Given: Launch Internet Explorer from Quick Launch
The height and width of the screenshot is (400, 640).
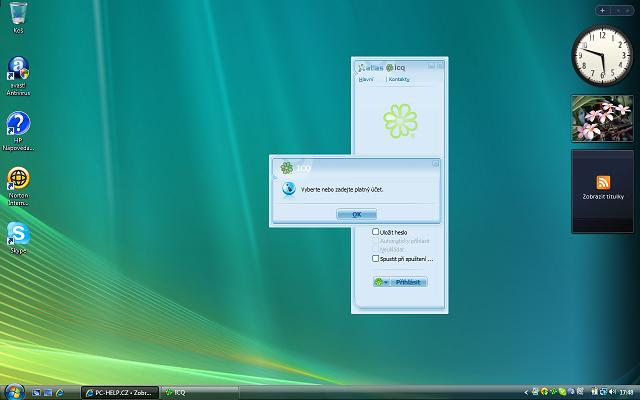Looking at the screenshot, I should 60,391.
